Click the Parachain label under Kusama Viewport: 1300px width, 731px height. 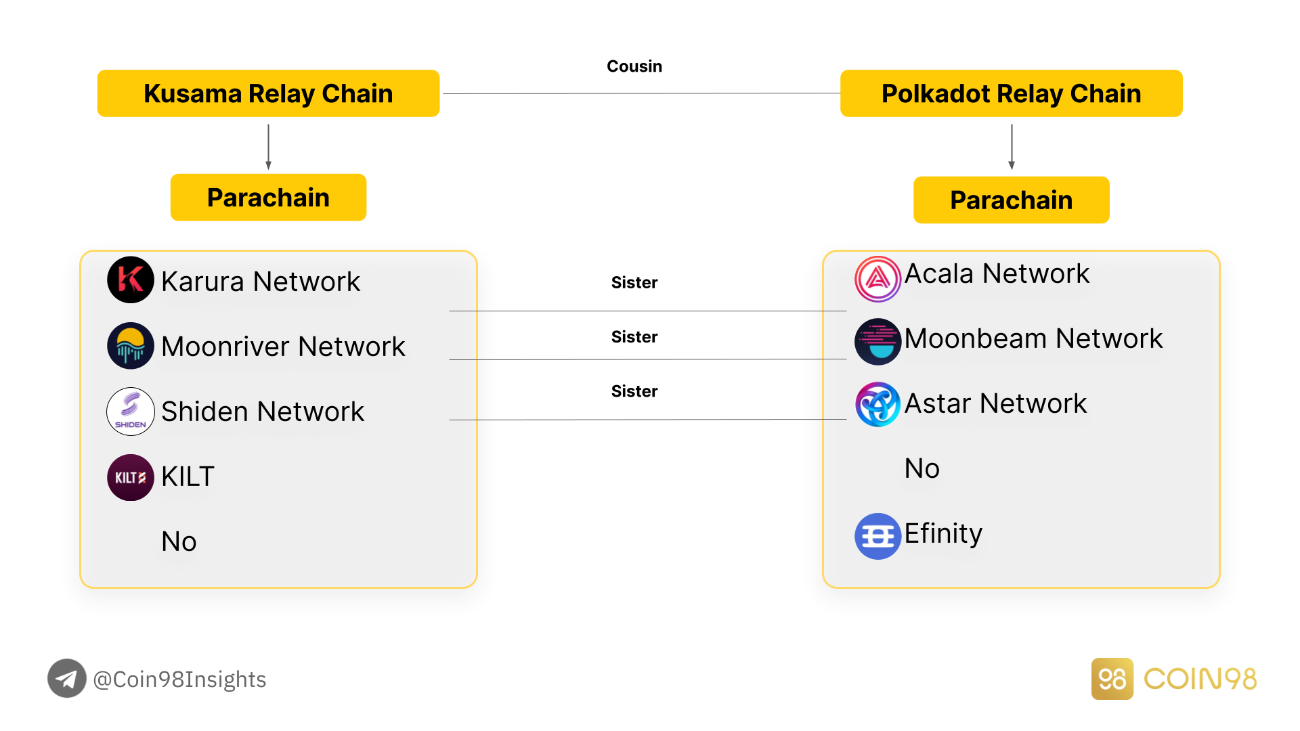[268, 198]
